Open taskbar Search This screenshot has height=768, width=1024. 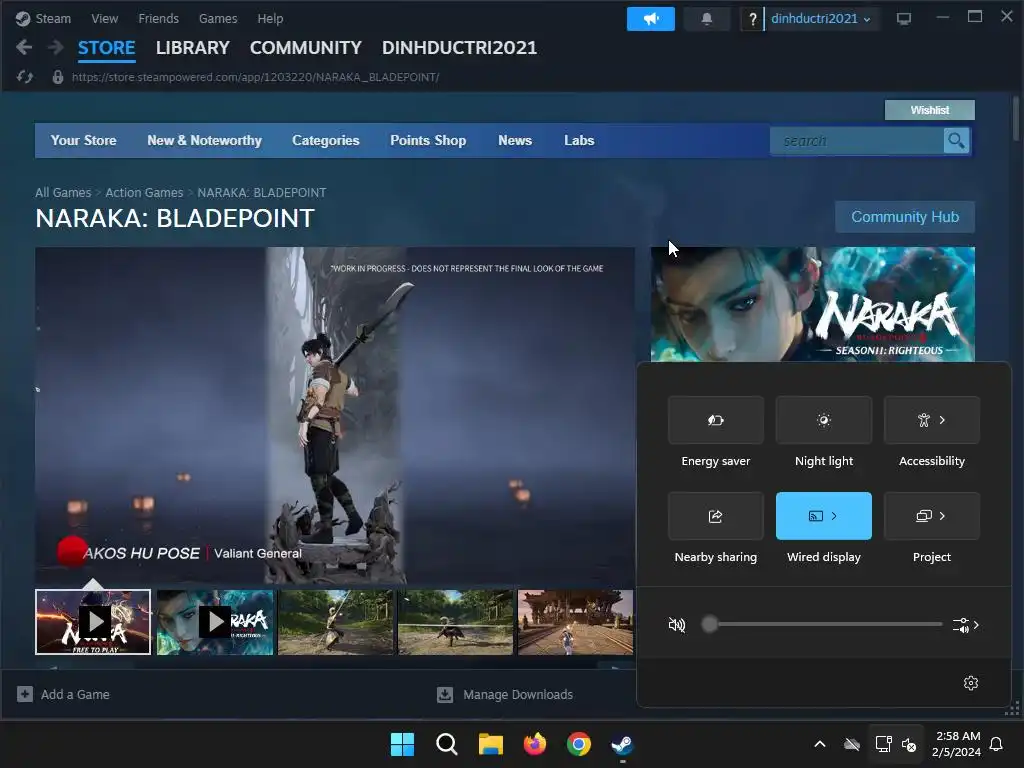tap(447, 744)
